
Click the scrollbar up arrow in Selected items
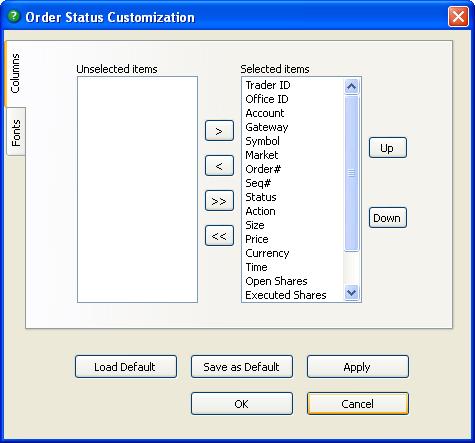[x=351, y=87]
